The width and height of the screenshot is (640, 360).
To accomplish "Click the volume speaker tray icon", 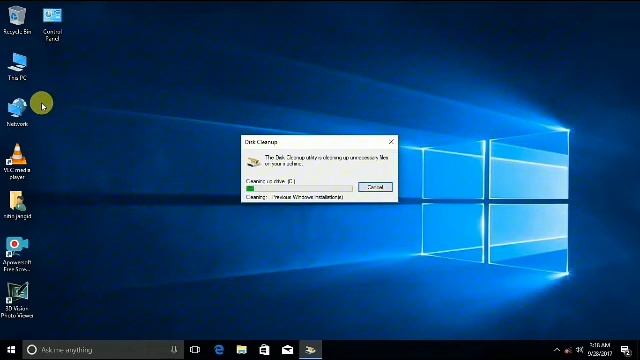I will (x=579, y=350).
